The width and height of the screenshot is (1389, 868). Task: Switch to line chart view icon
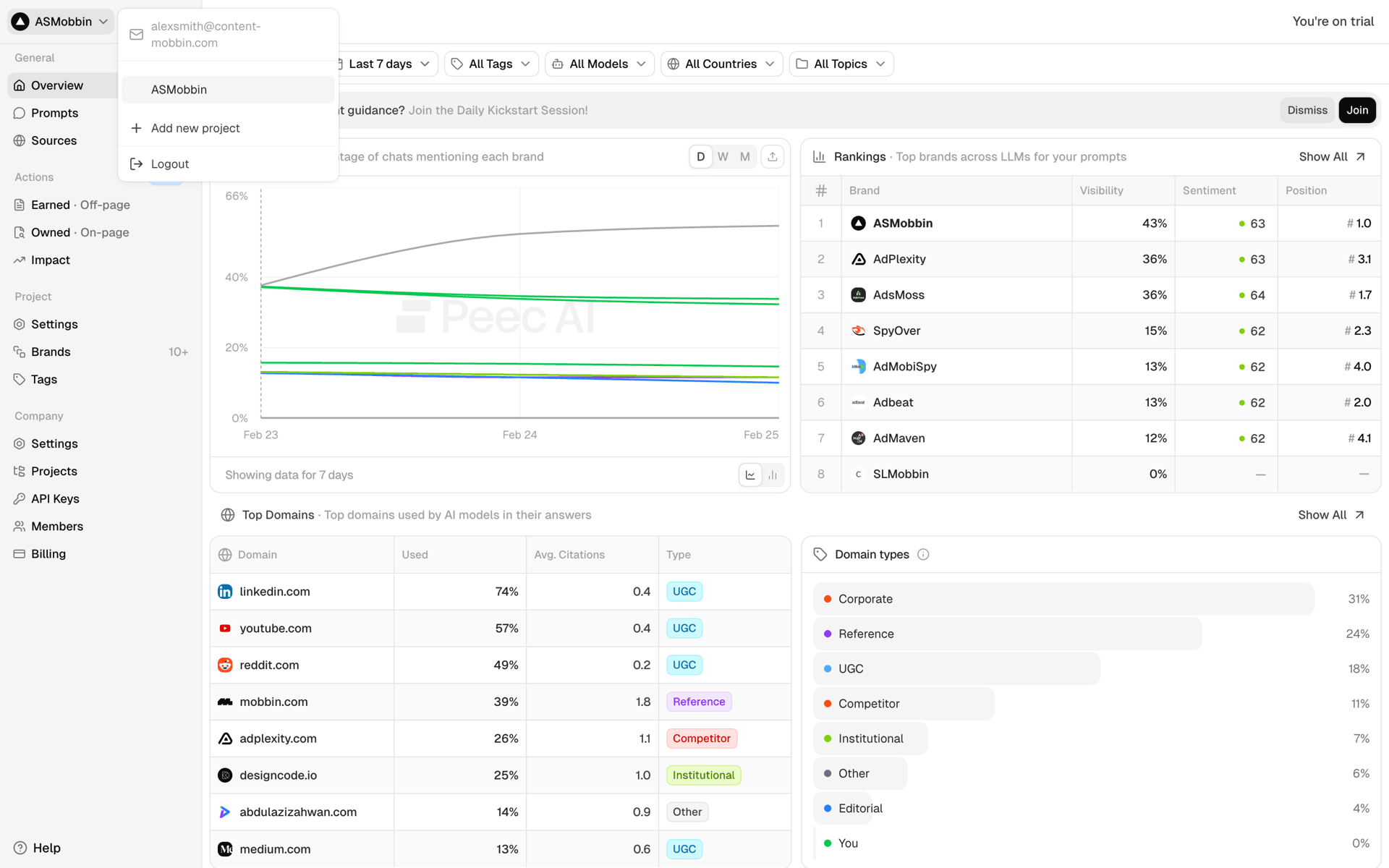pyautogui.click(x=750, y=475)
